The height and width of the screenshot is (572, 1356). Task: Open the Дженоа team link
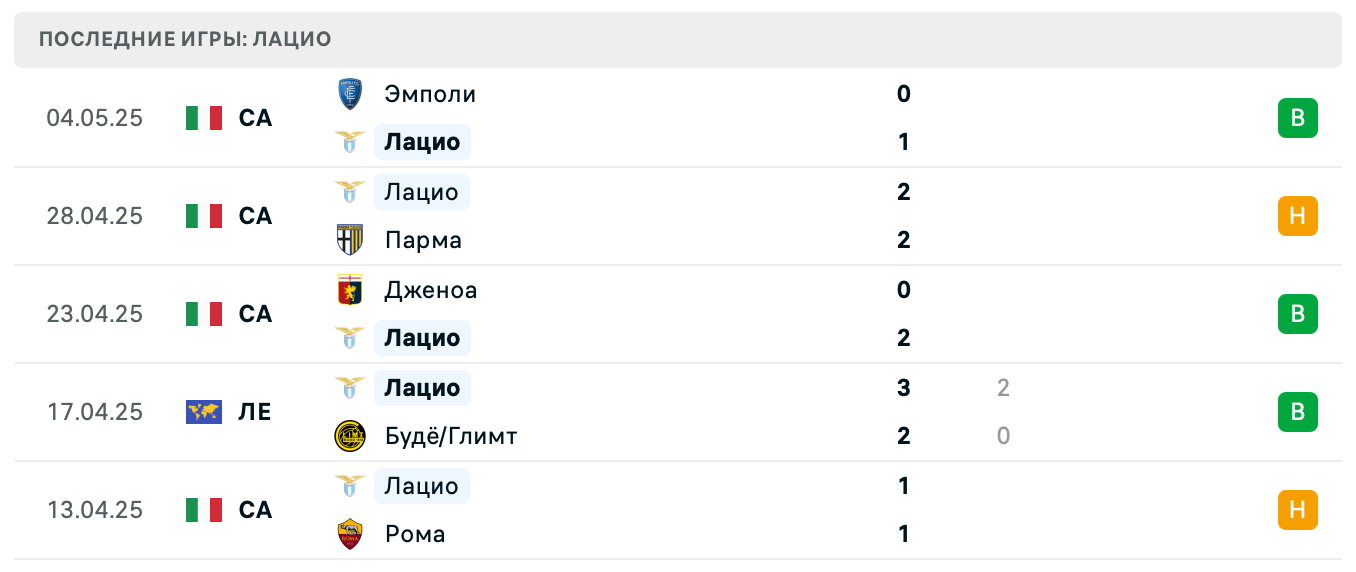point(431,290)
